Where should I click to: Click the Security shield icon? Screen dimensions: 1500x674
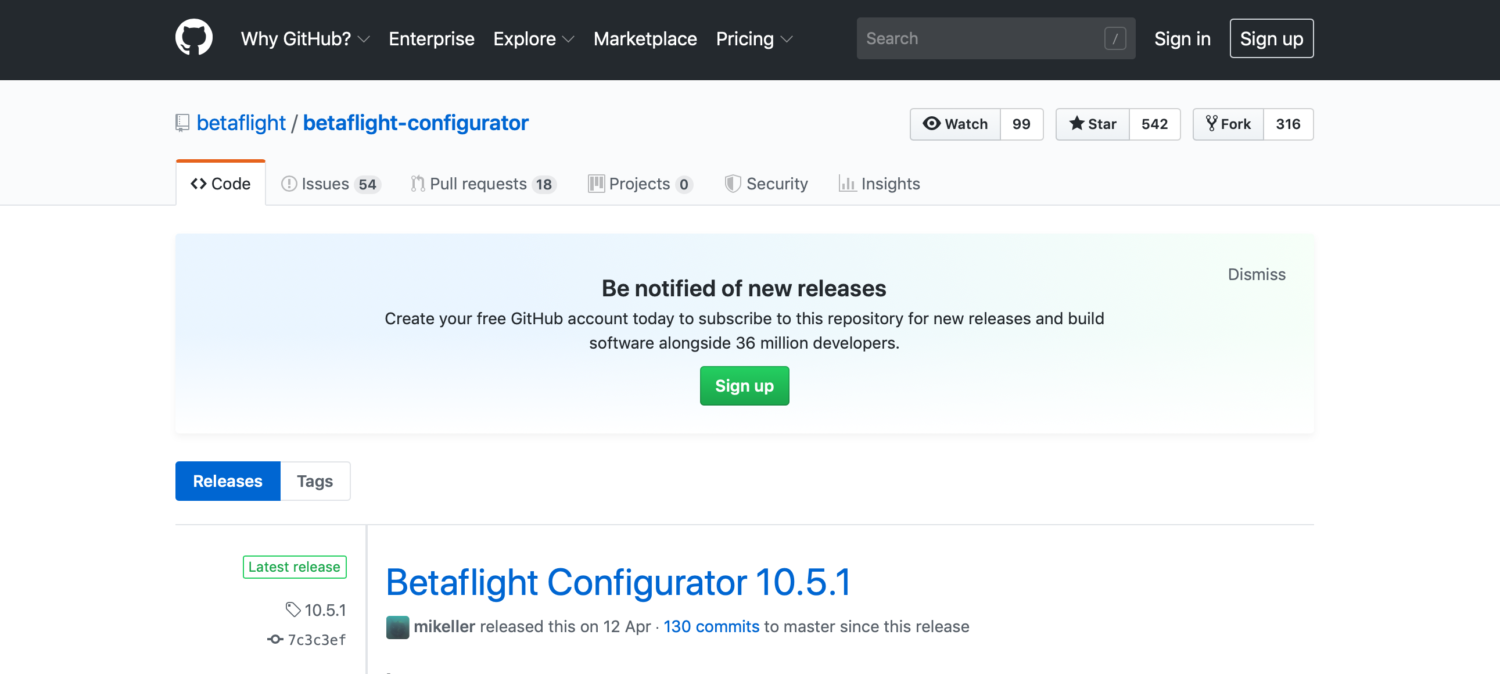coord(731,183)
